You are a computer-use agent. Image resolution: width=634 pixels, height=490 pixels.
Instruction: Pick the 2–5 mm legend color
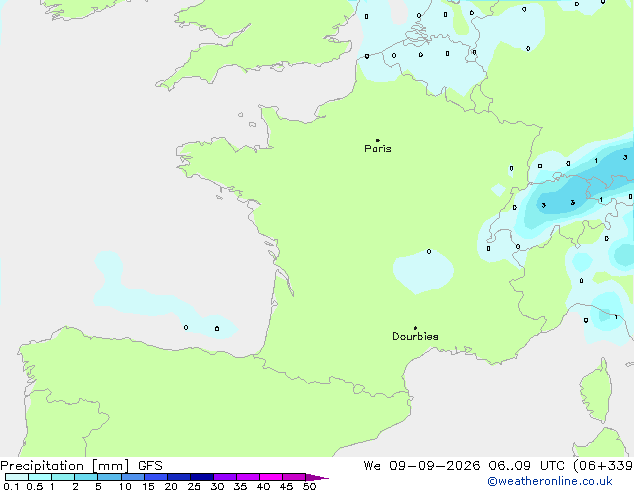[x=86, y=477]
